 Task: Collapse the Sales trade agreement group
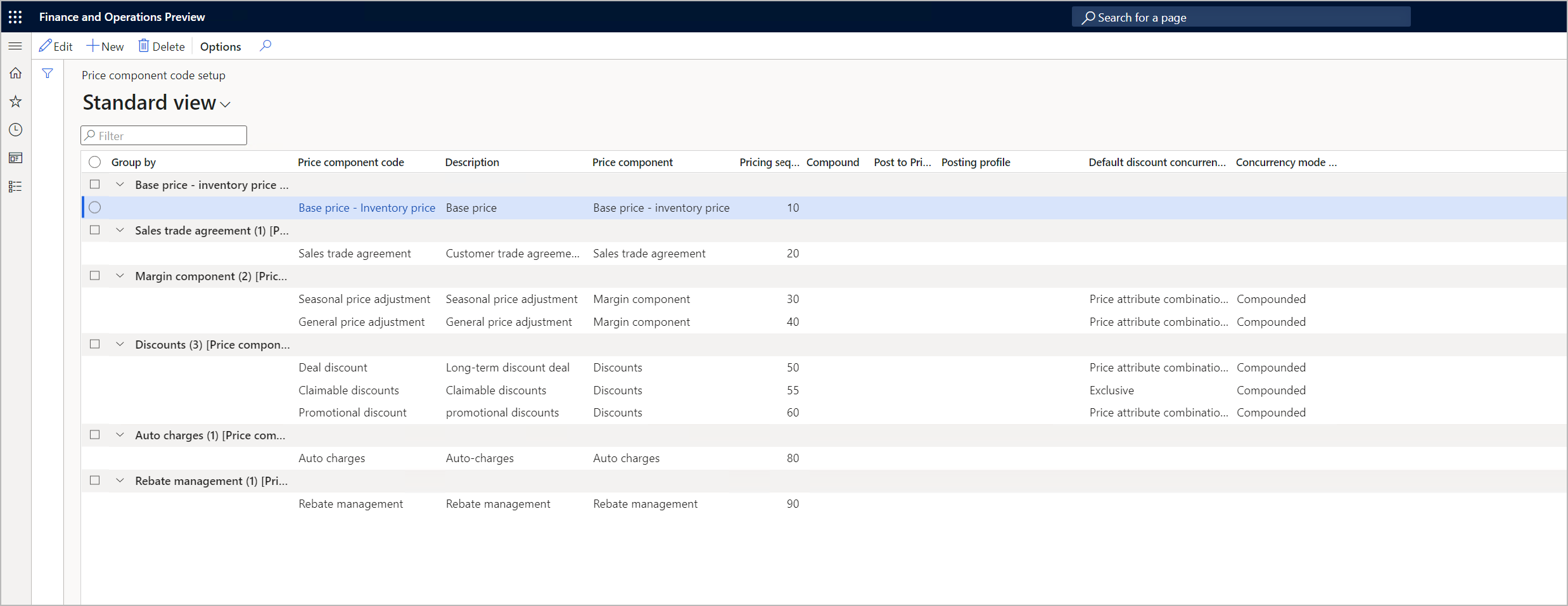[120, 230]
